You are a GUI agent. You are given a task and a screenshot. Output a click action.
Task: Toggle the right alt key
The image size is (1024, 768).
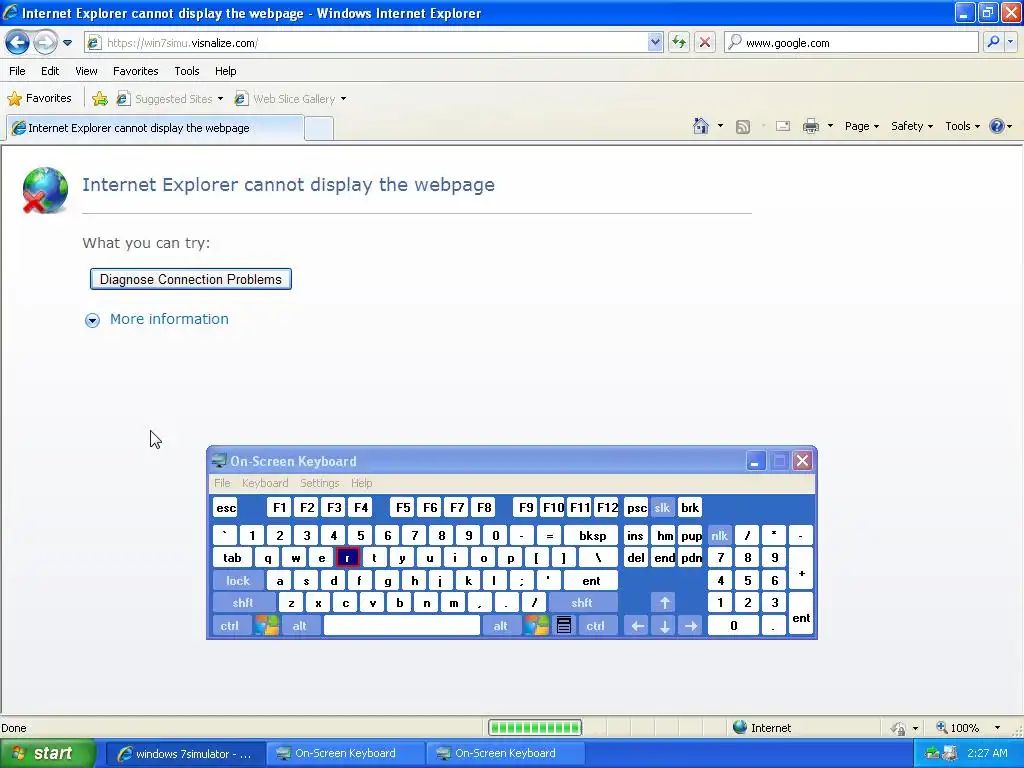(x=500, y=626)
